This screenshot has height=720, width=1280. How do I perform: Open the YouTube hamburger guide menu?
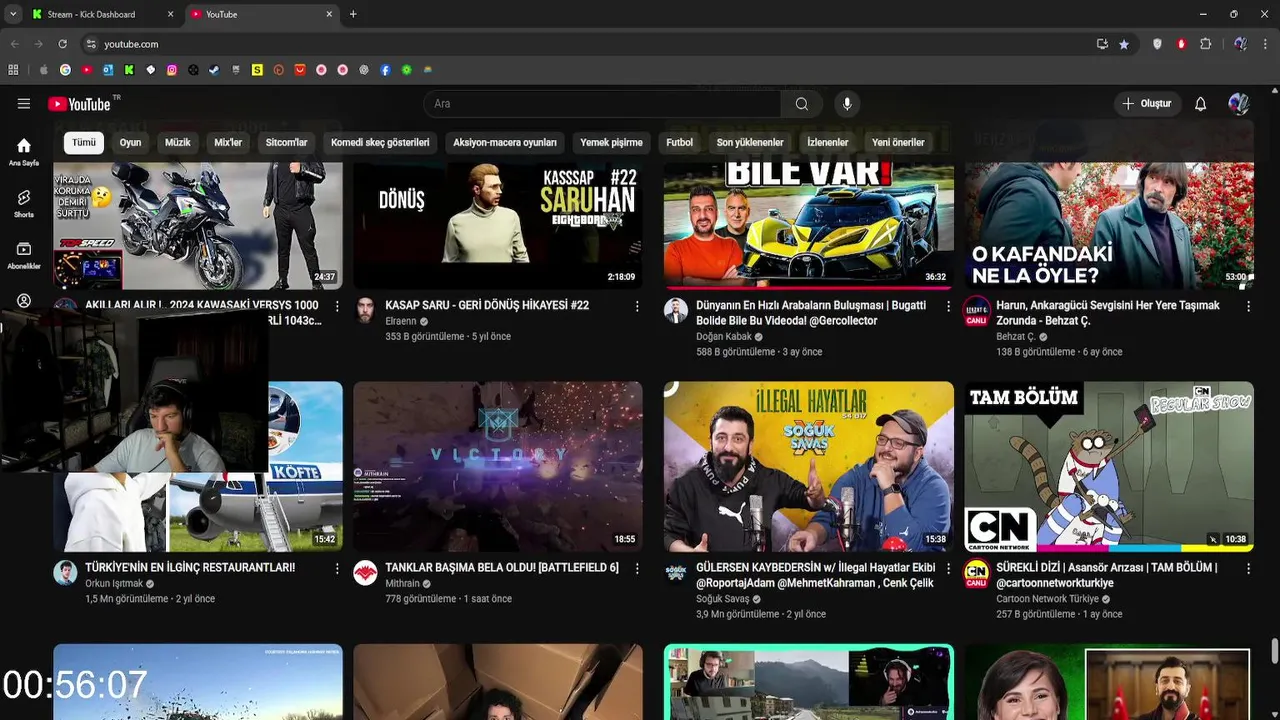pyautogui.click(x=24, y=104)
